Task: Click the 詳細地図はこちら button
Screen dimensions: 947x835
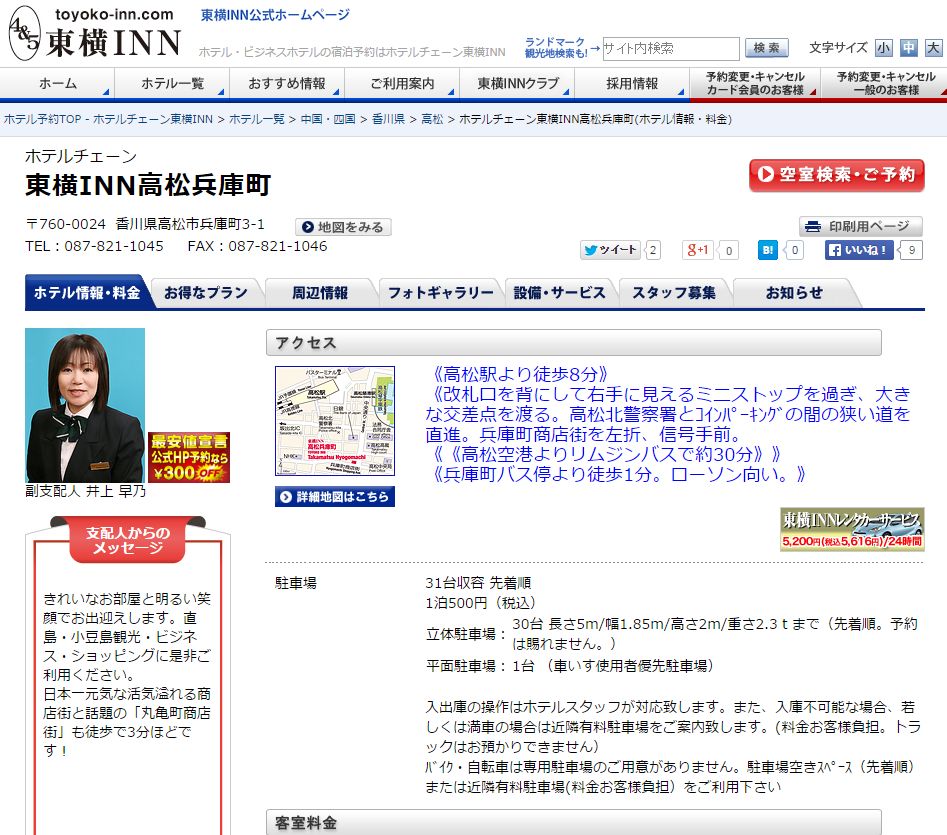Action: click(x=335, y=496)
